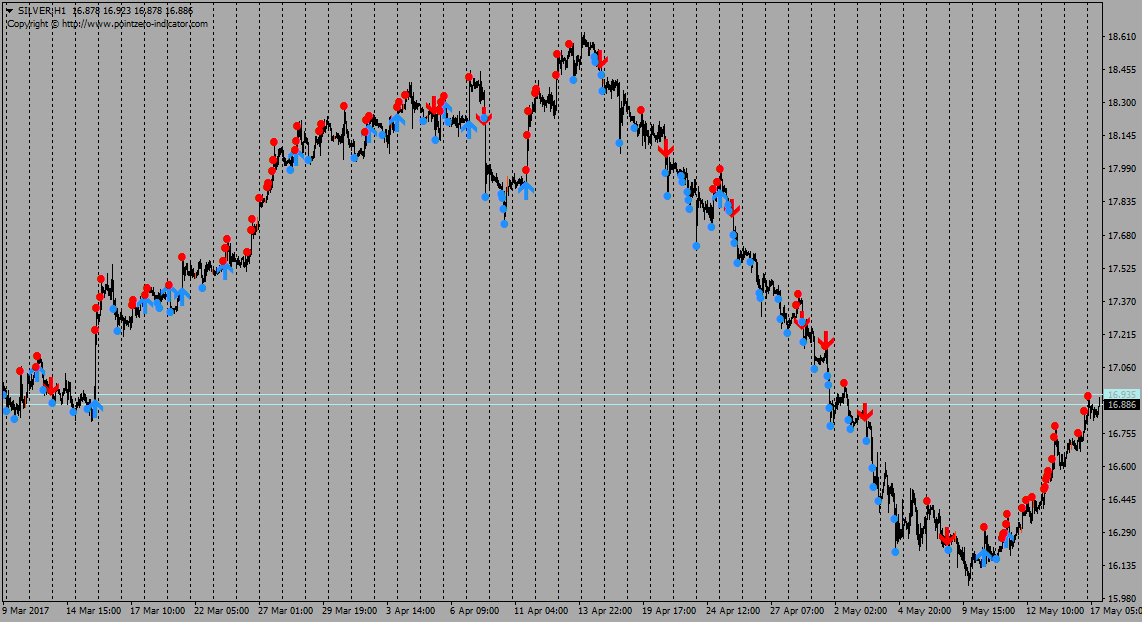Click the 17.680 price axis label
Image resolution: width=1142 pixels, height=622 pixels.
tap(1122, 235)
